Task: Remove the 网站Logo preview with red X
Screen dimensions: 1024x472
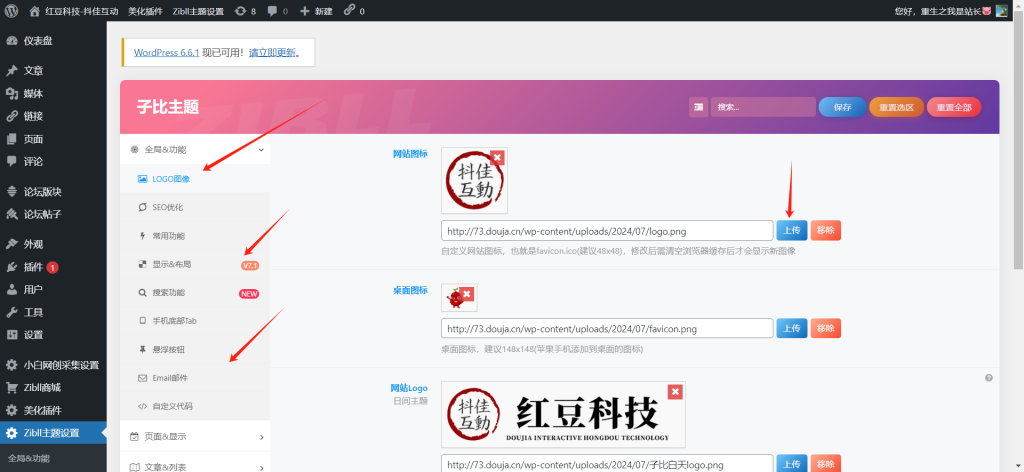Action: pyautogui.click(x=675, y=392)
